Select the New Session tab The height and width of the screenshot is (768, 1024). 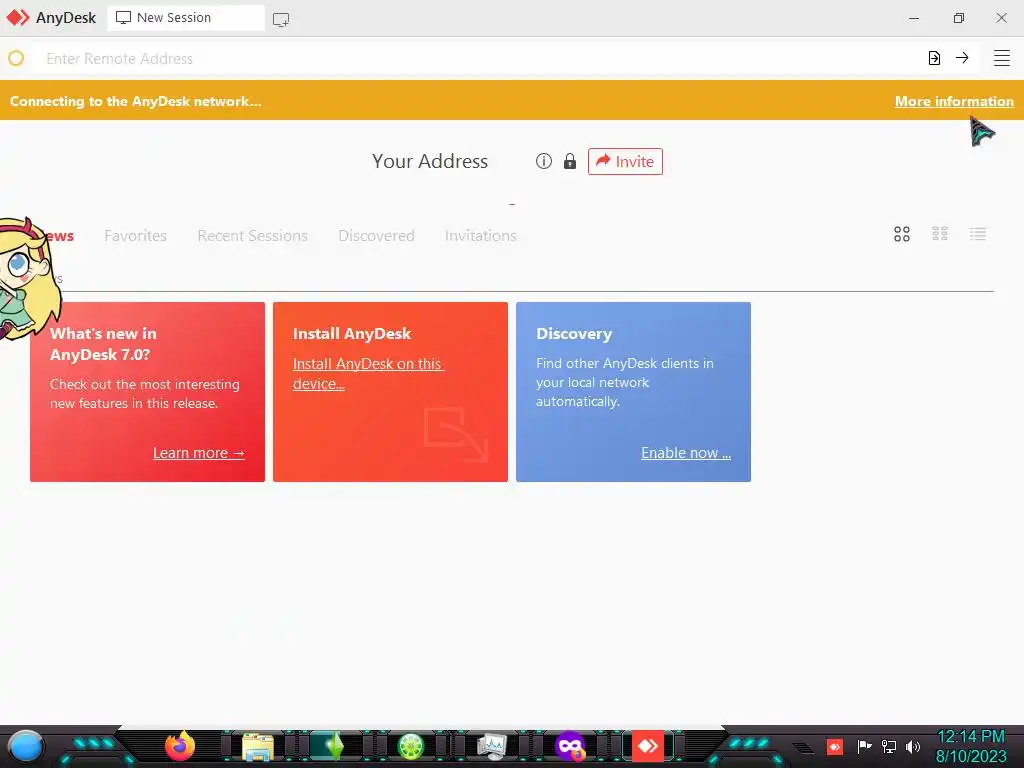(x=186, y=18)
